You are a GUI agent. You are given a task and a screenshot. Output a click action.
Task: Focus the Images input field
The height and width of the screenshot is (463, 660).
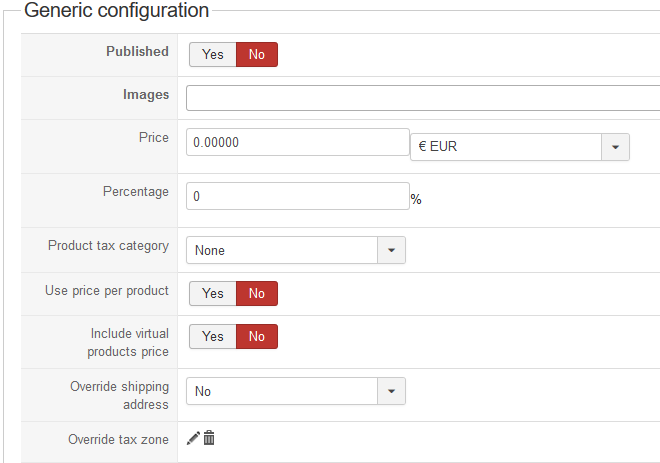tap(423, 98)
